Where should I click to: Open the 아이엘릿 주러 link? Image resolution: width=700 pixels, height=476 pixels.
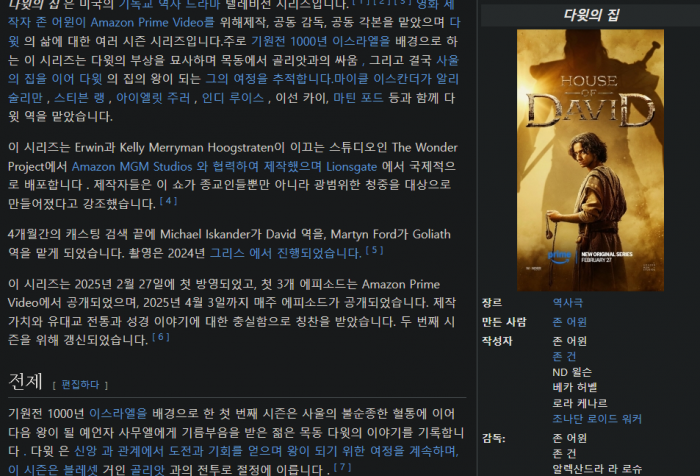pos(153,98)
